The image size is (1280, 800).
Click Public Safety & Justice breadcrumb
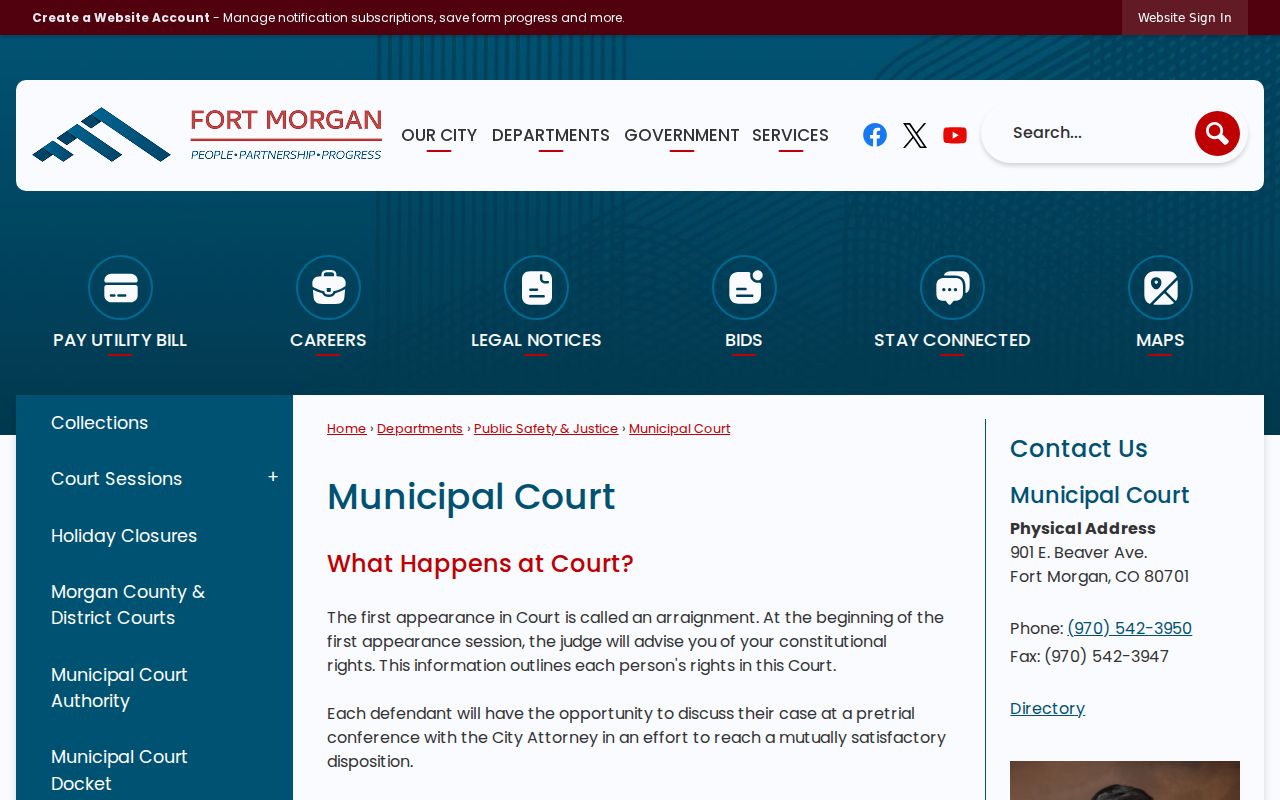point(546,428)
